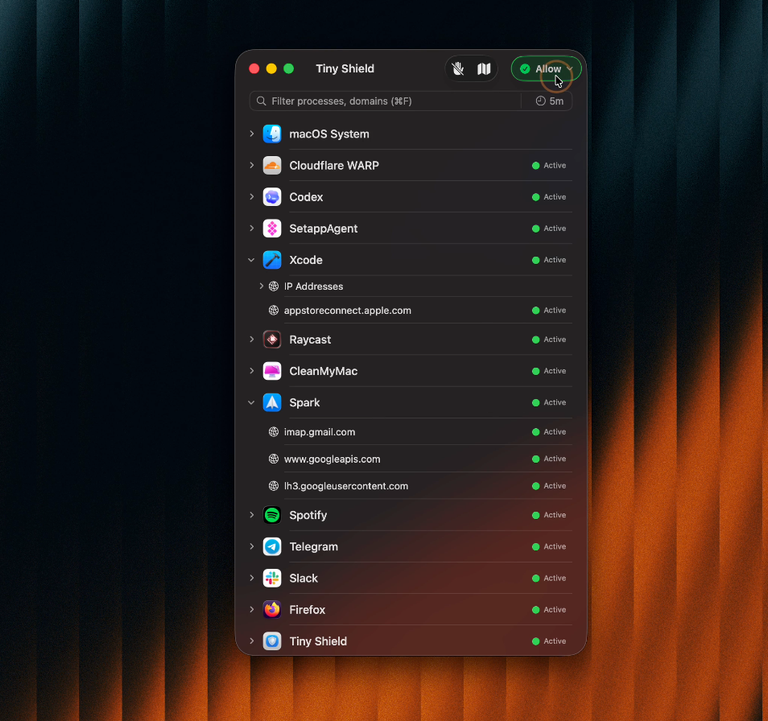
Task: Toggle Active status for Raycast
Action: point(549,339)
